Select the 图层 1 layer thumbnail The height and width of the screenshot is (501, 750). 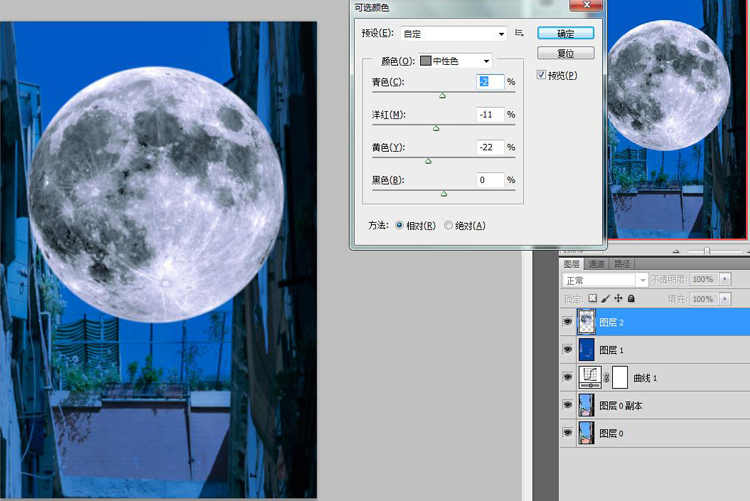pyautogui.click(x=586, y=349)
